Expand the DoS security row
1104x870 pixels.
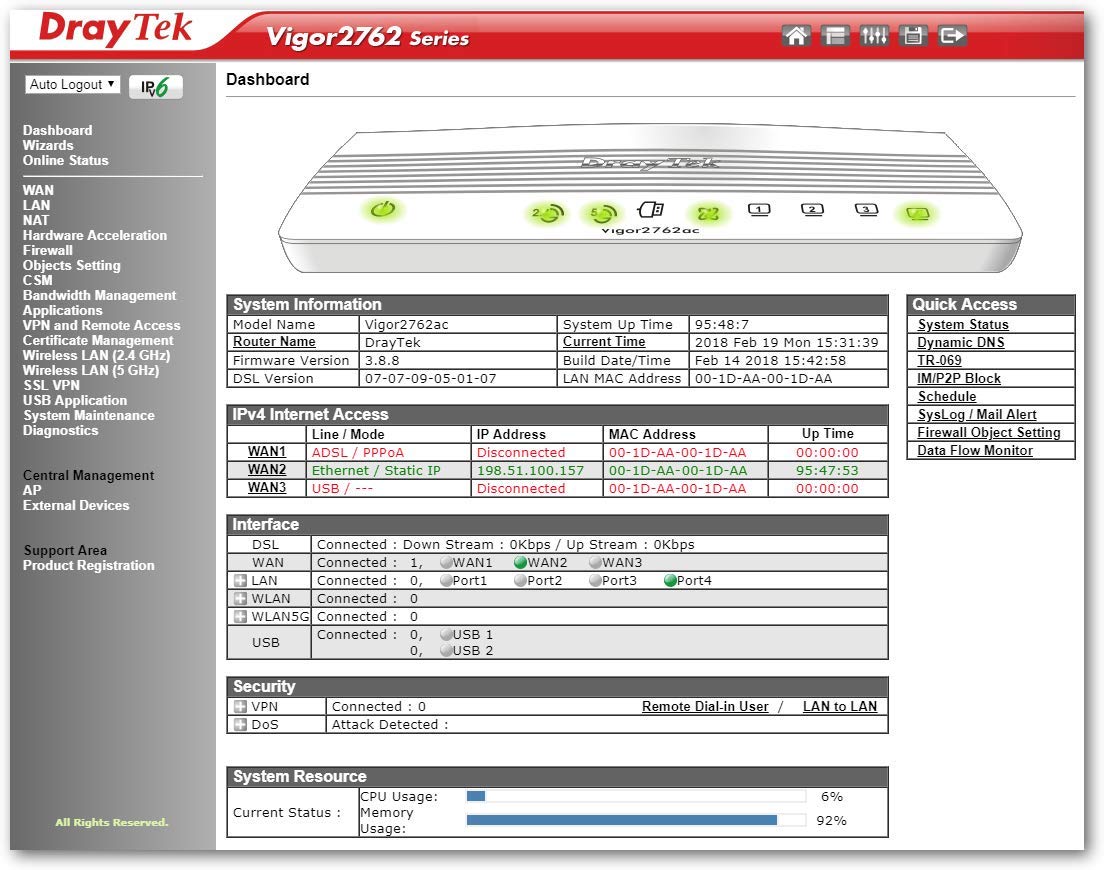(240, 724)
